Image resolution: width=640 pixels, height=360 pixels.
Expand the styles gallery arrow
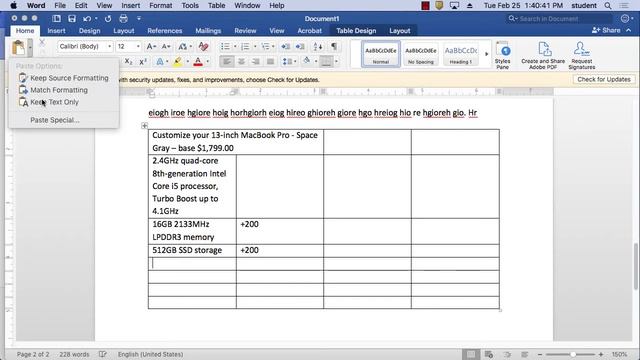click(487, 54)
